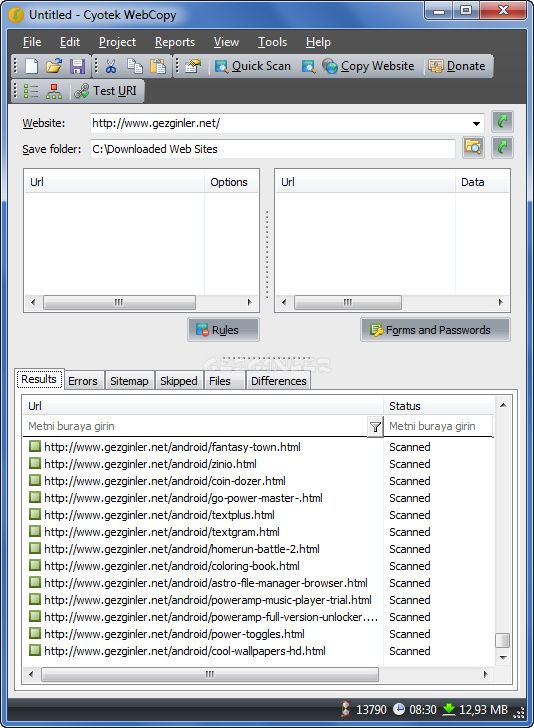Open the View menu
This screenshot has height=728, width=534.
[x=226, y=42]
